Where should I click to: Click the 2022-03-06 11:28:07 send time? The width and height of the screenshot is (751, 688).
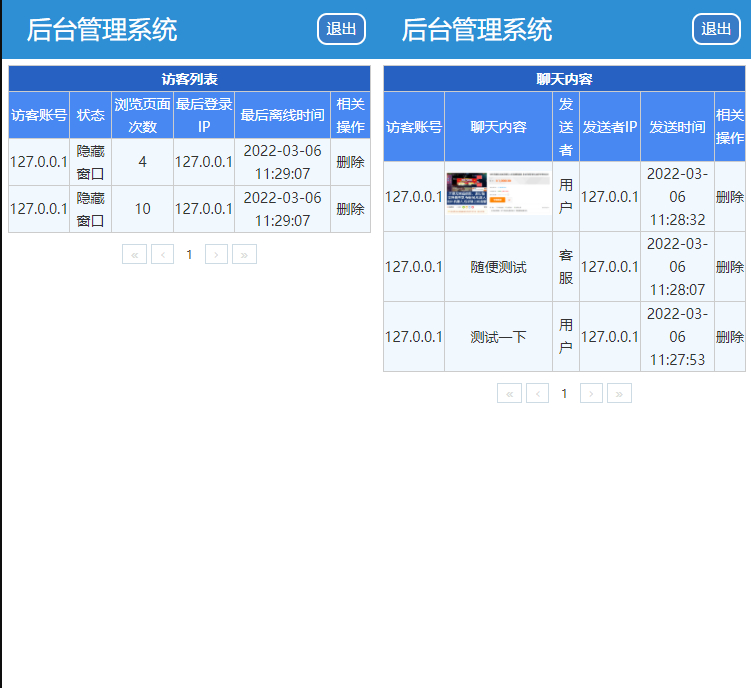coord(677,266)
